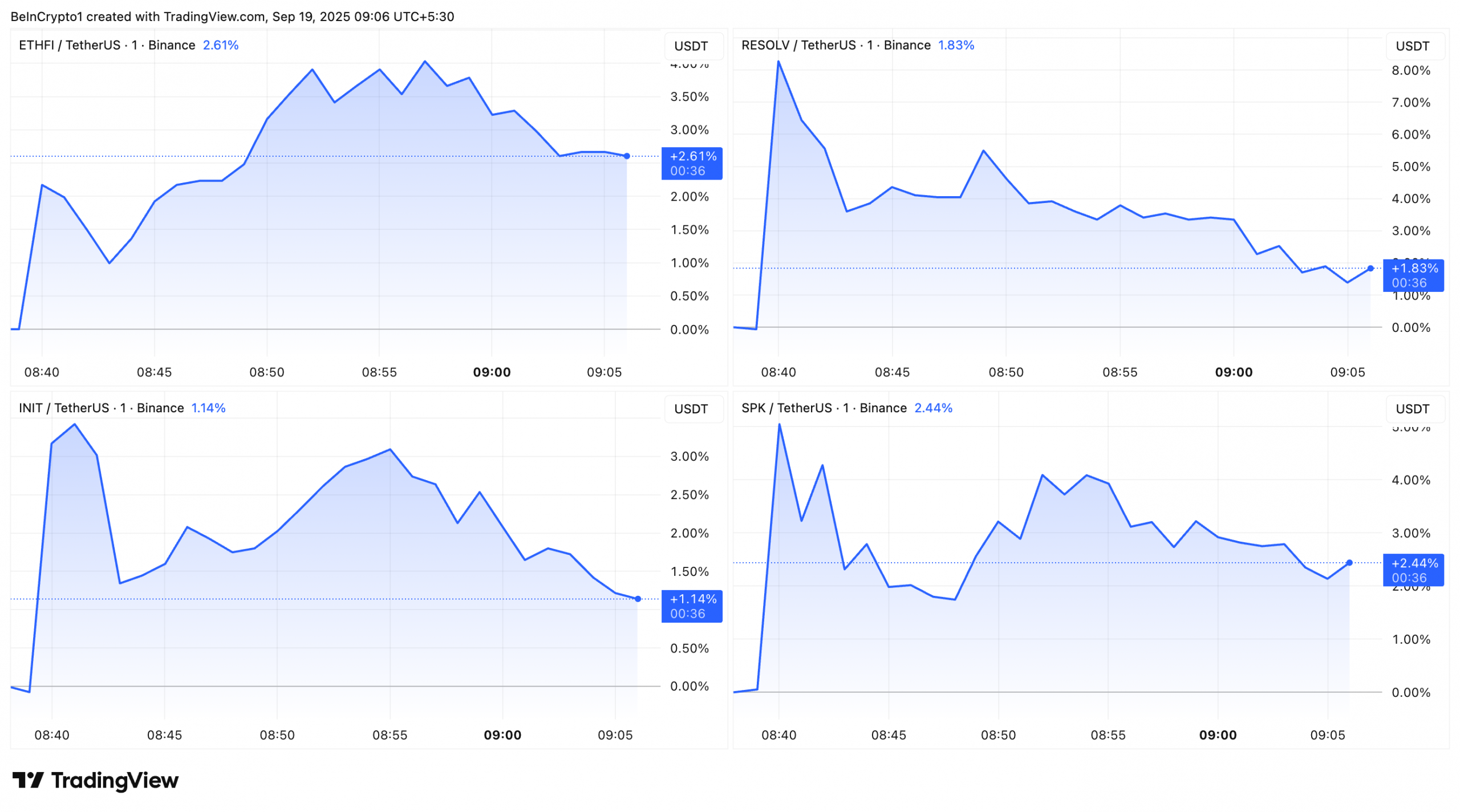
Task: Click the last data point dot on ETHFI line
Action: pyautogui.click(x=627, y=156)
